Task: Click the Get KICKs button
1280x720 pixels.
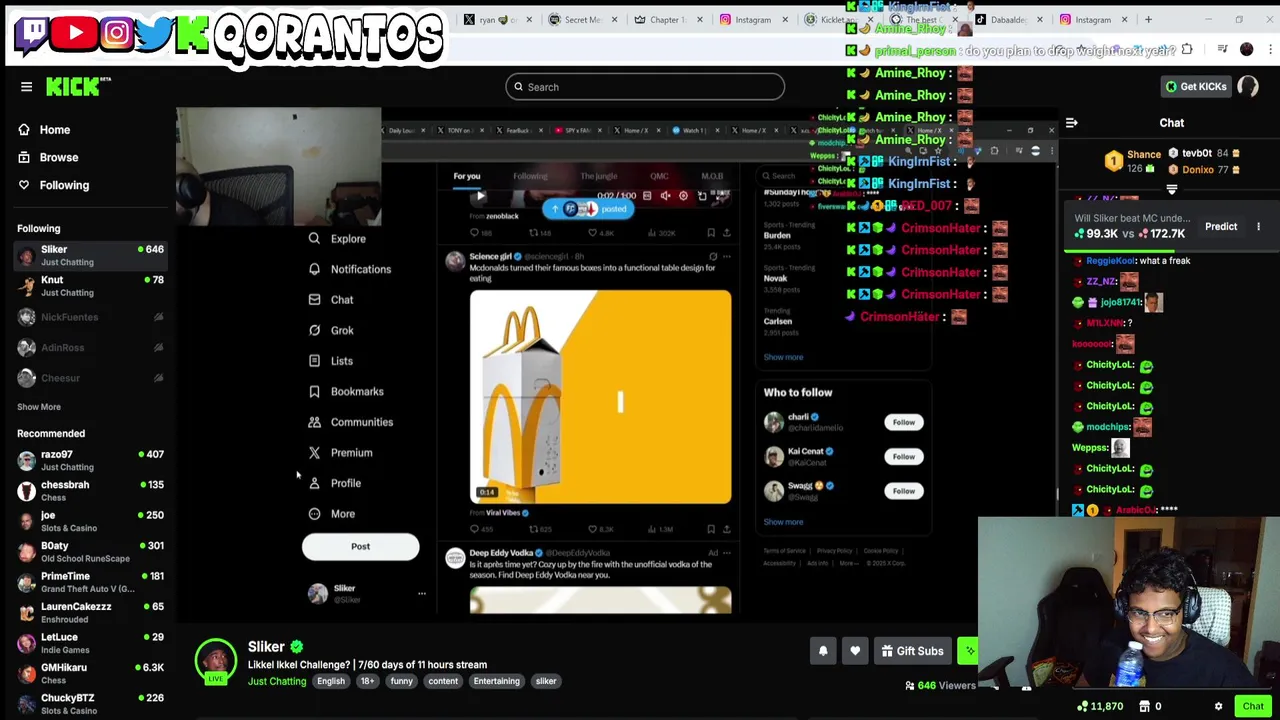Action: pos(1195,87)
